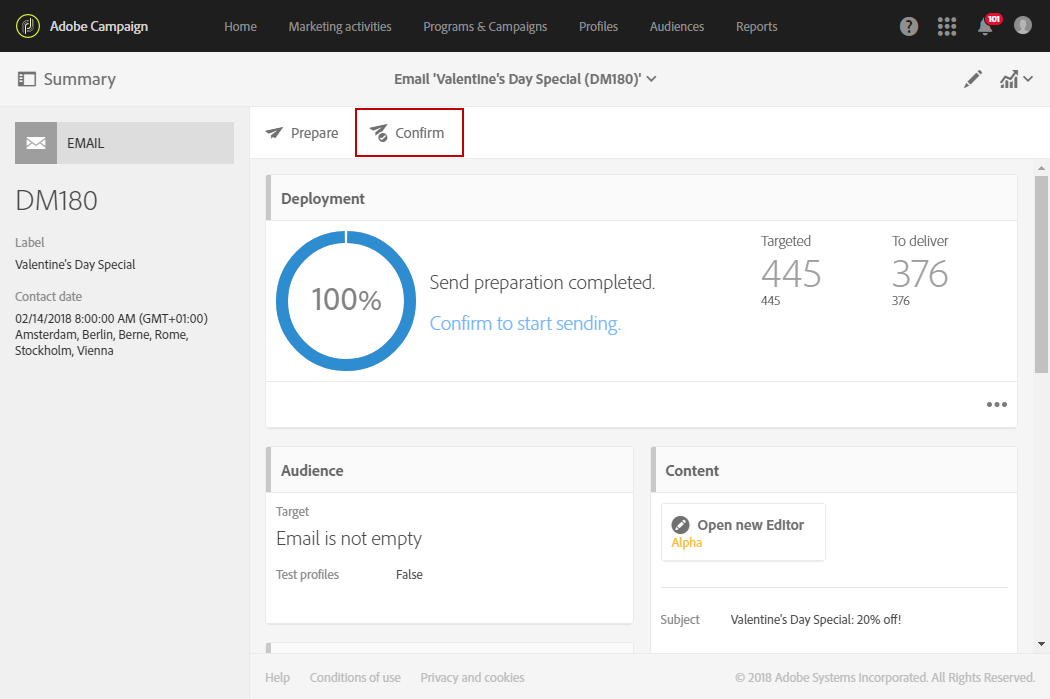Open Privacy and cookies link
Screen dimensions: 1050x699
(x=472, y=678)
